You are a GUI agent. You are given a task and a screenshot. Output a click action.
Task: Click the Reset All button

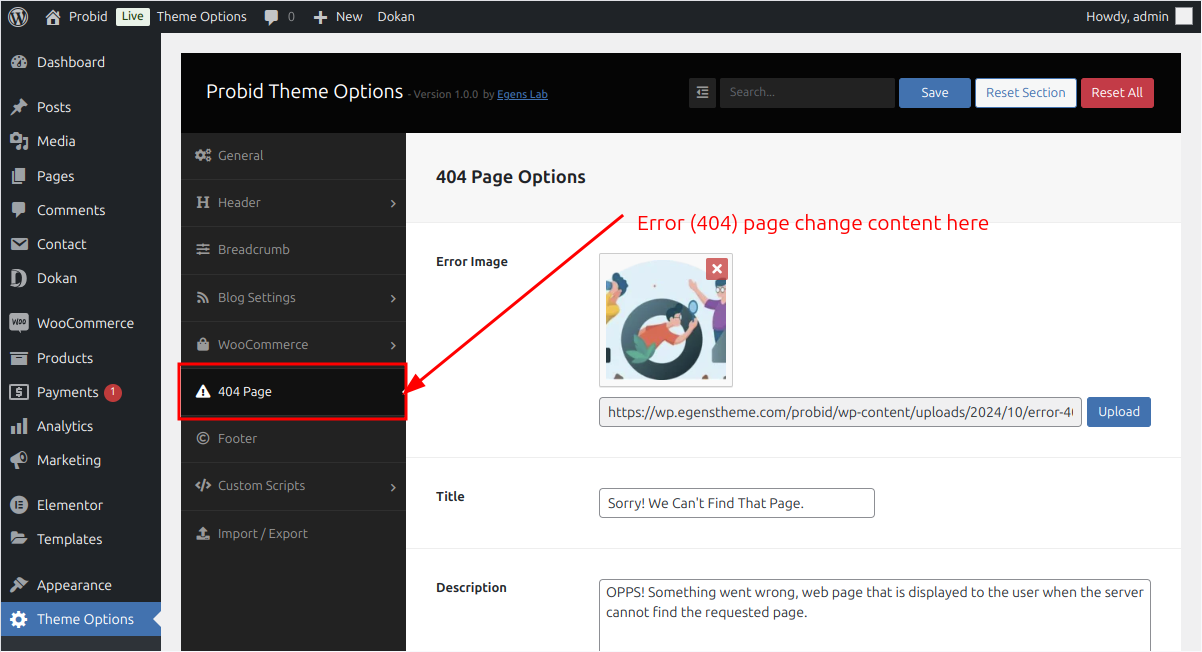coord(1117,92)
